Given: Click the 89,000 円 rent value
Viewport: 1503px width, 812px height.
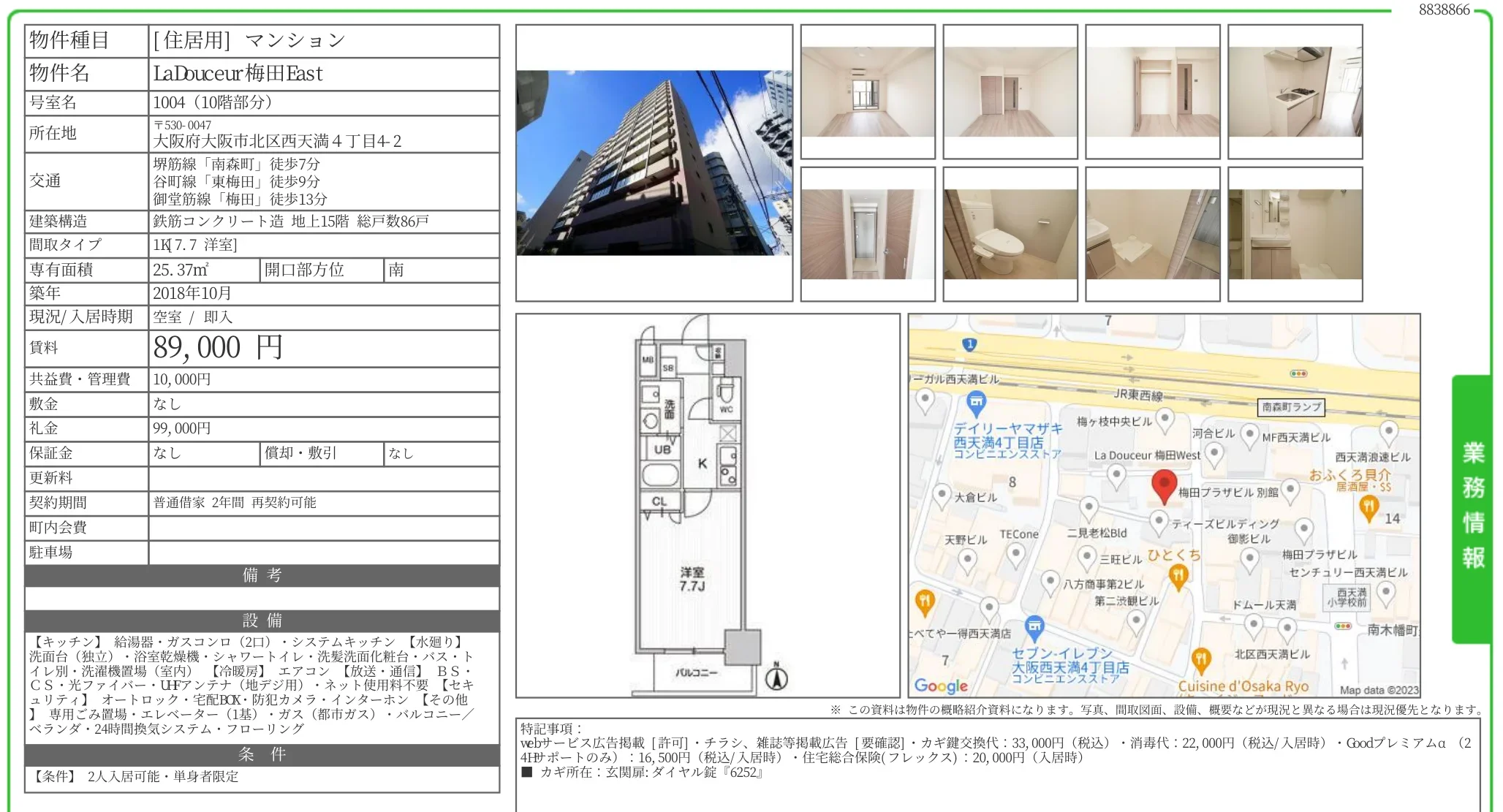Looking at the screenshot, I should [218, 348].
